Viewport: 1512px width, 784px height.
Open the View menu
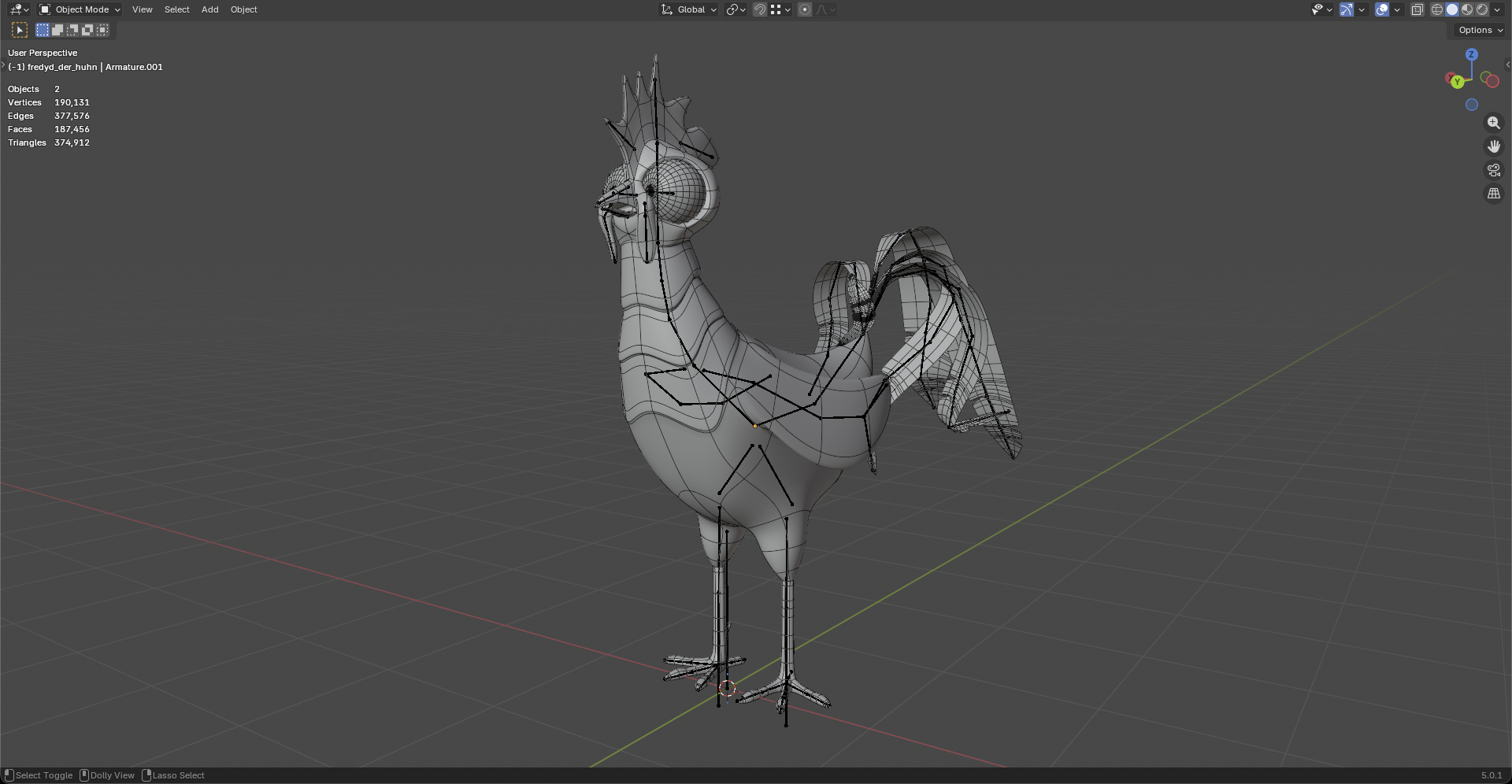pyautogui.click(x=143, y=9)
